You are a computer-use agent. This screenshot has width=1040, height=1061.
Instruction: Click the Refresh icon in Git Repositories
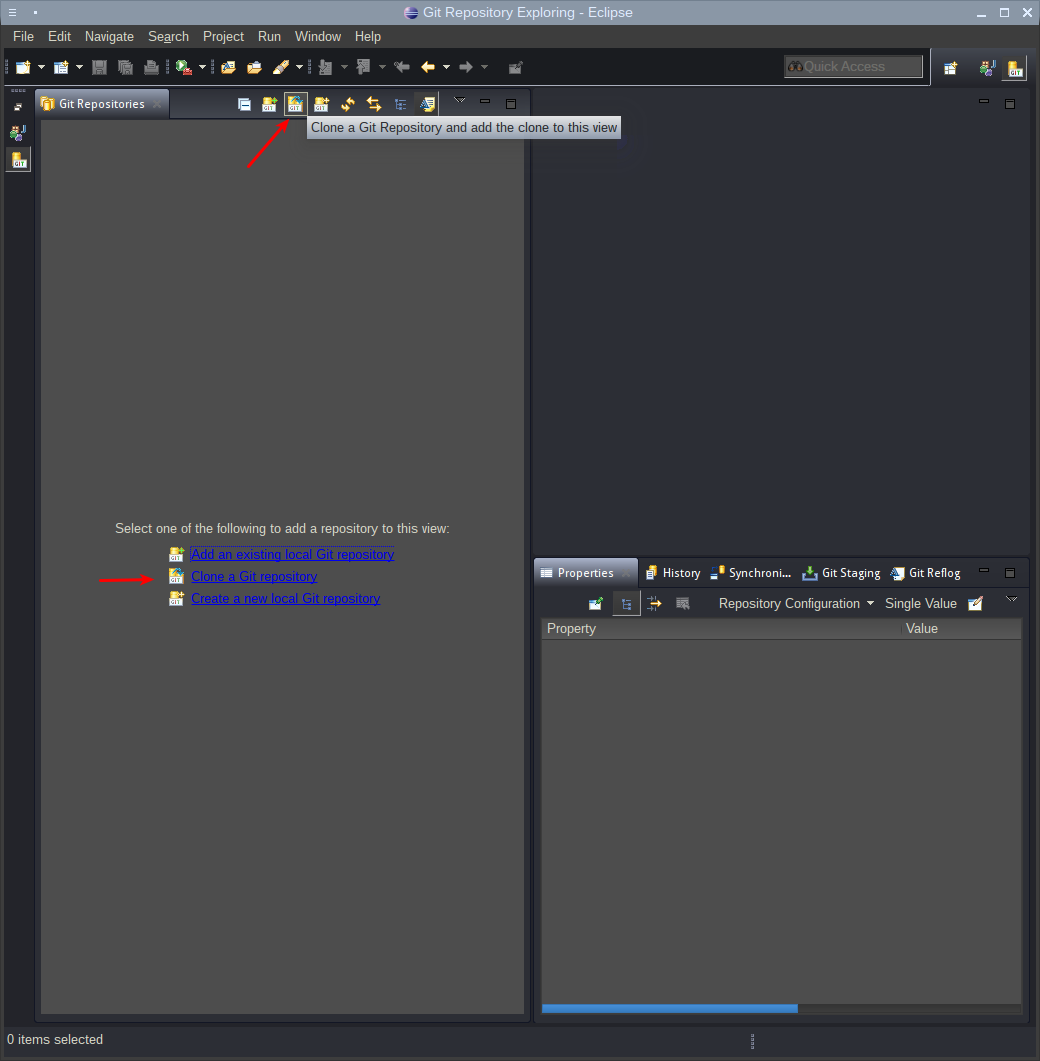point(348,104)
